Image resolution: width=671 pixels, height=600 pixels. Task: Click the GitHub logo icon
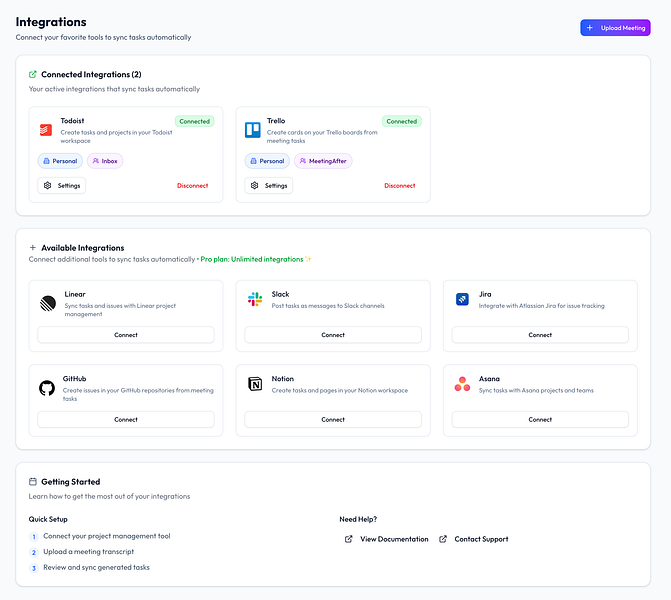pos(47,388)
